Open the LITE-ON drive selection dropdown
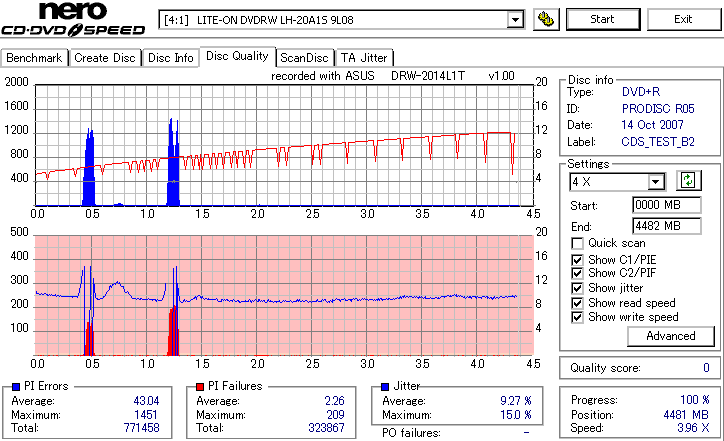This screenshot has height=441, width=724. (515, 20)
